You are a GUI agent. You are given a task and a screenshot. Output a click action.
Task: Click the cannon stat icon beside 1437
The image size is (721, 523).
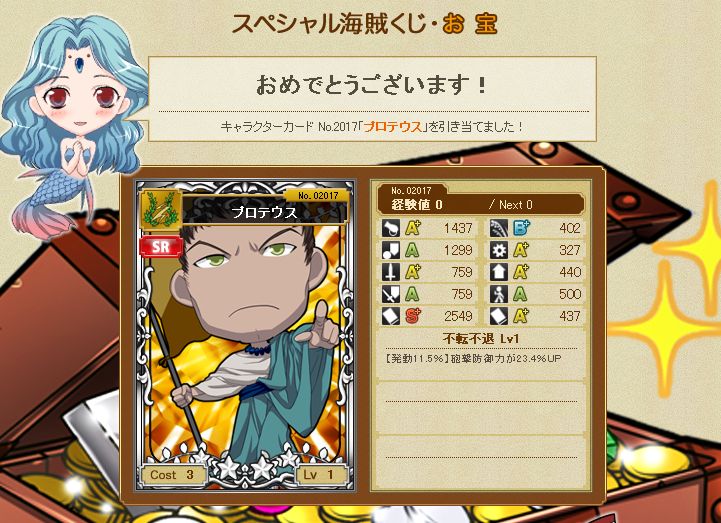click(x=390, y=228)
